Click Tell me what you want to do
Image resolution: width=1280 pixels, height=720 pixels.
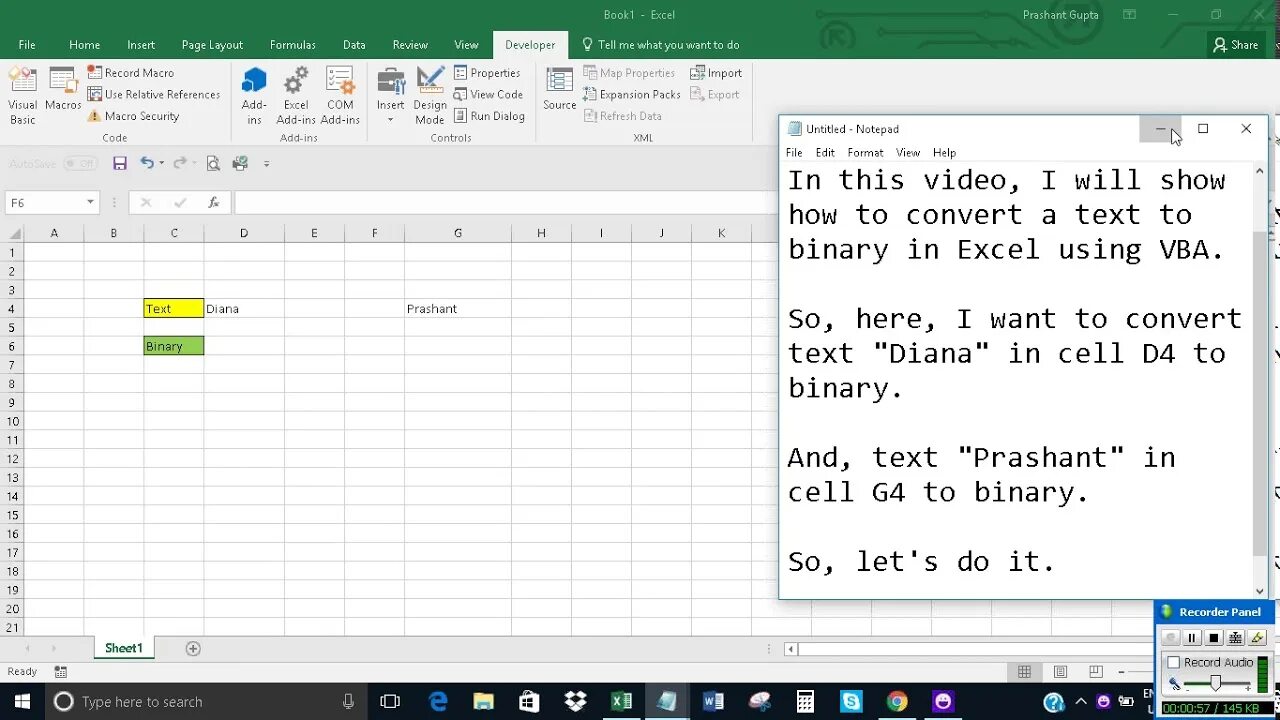point(661,45)
